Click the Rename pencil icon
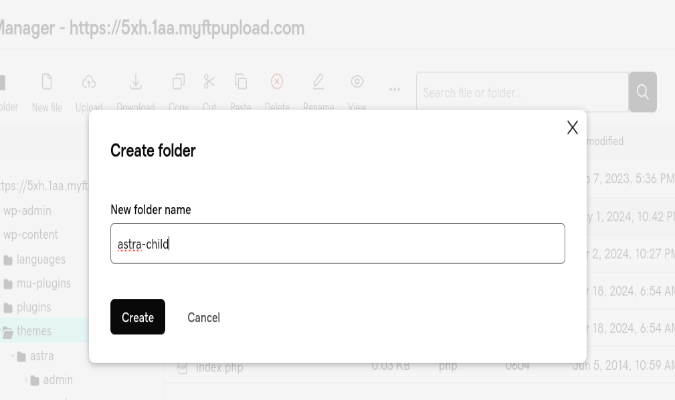This screenshot has height=400, width=675. pos(318,81)
